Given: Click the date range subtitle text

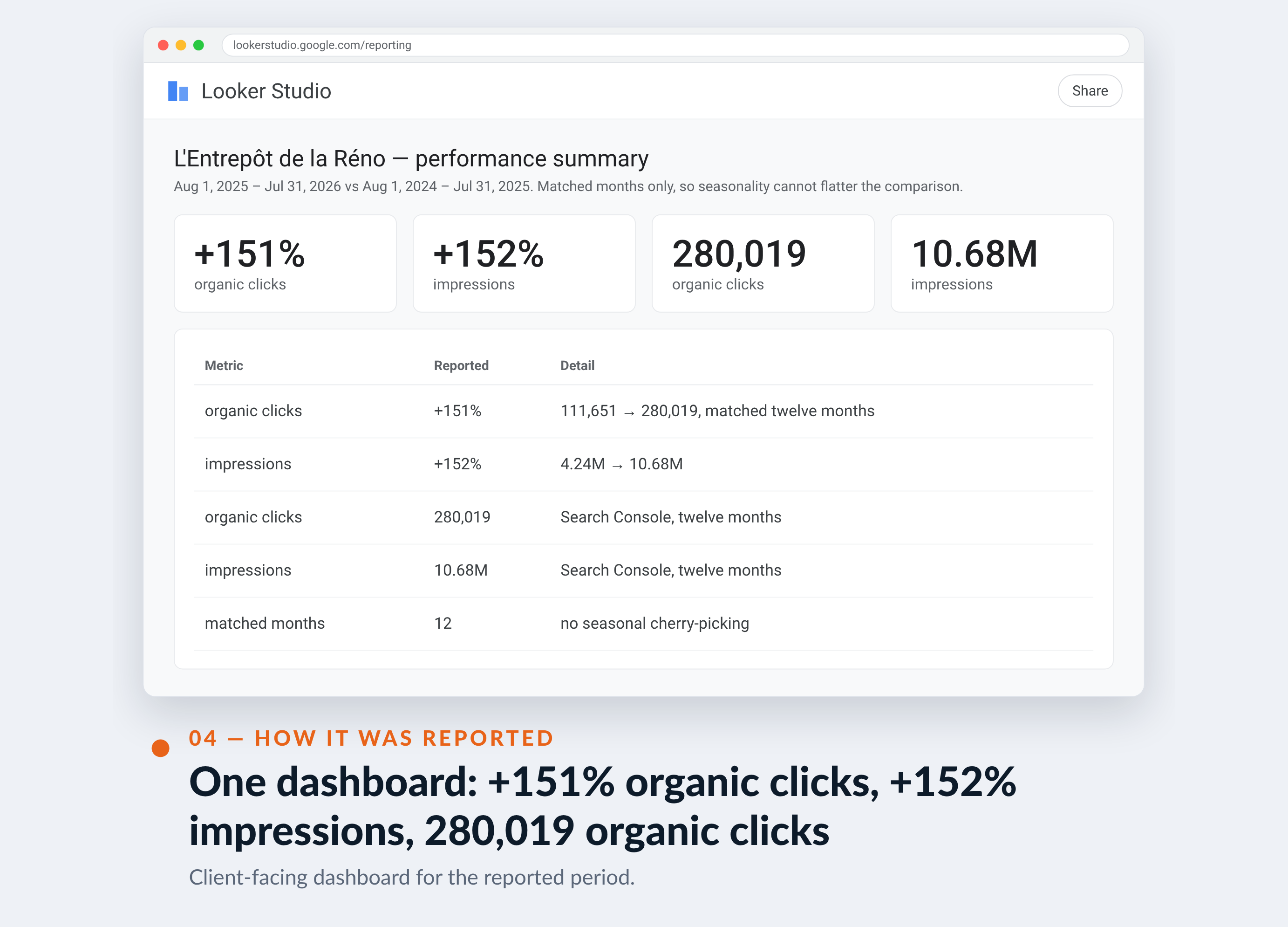Looking at the screenshot, I should (x=568, y=186).
